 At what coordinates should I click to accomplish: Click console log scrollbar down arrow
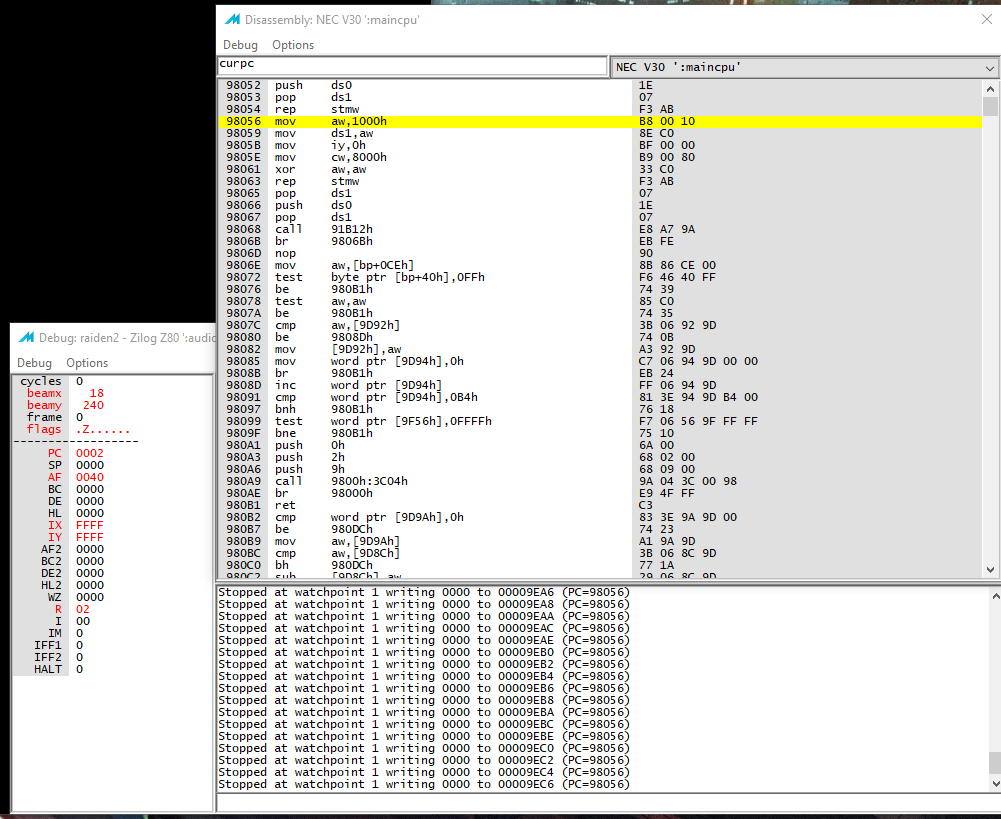pos(995,783)
